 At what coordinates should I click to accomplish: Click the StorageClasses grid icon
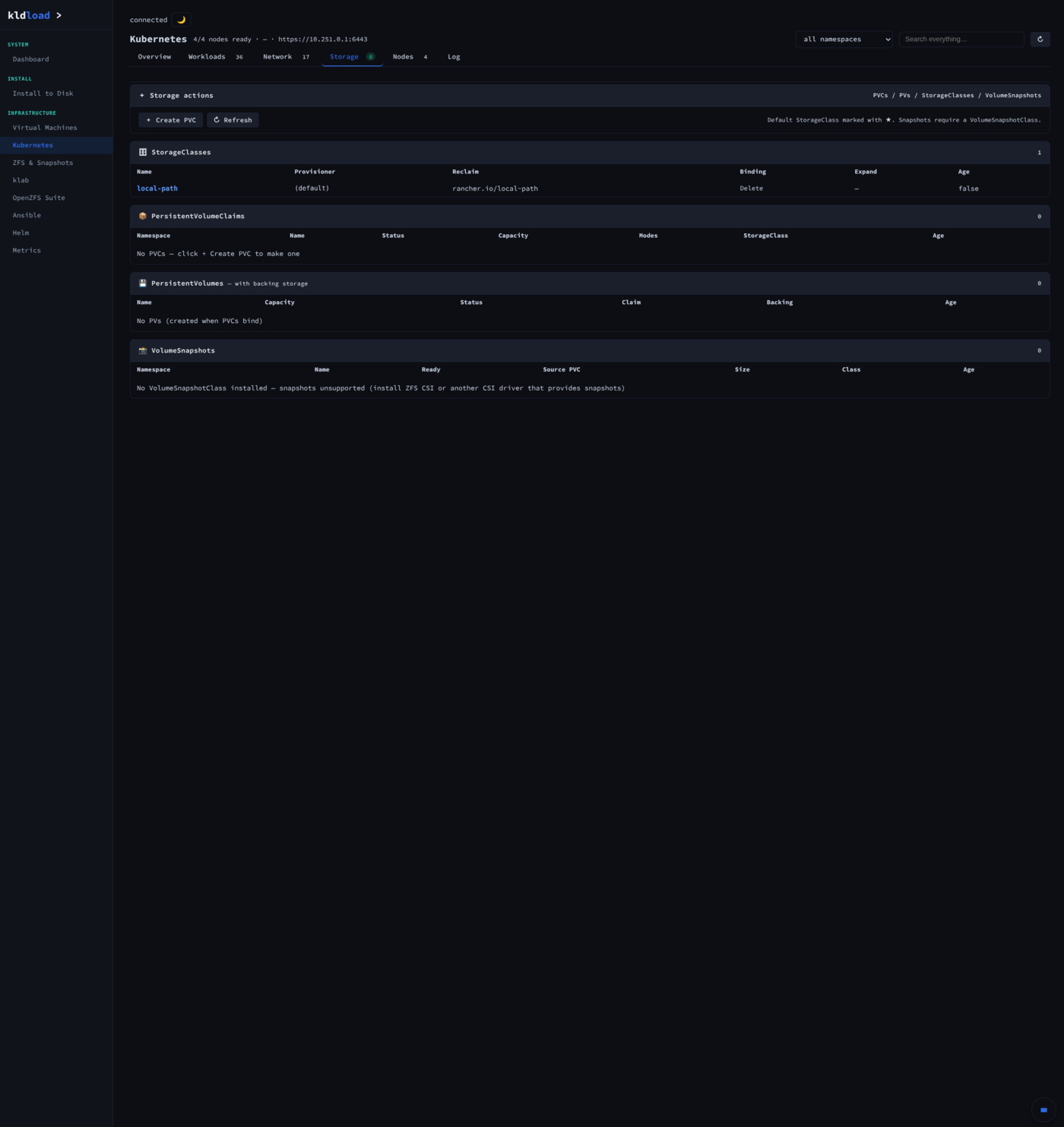click(142, 152)
